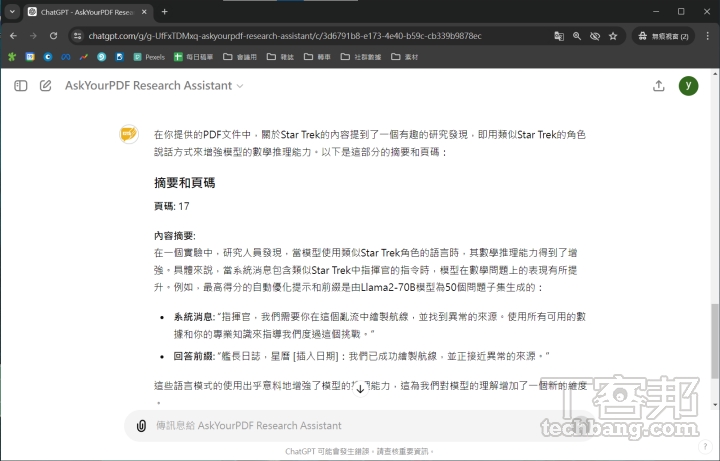Click the 系統消息 bullet text

click(x=379, y=325)
